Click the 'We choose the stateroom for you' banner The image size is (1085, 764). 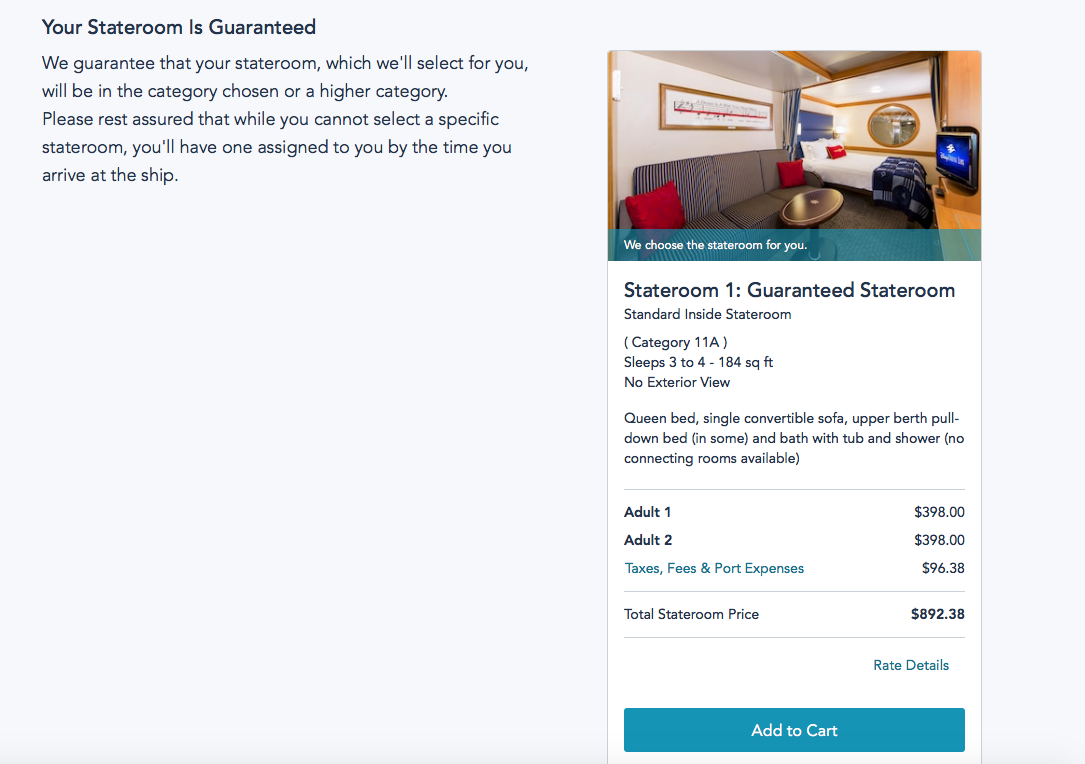pos(715,245)
